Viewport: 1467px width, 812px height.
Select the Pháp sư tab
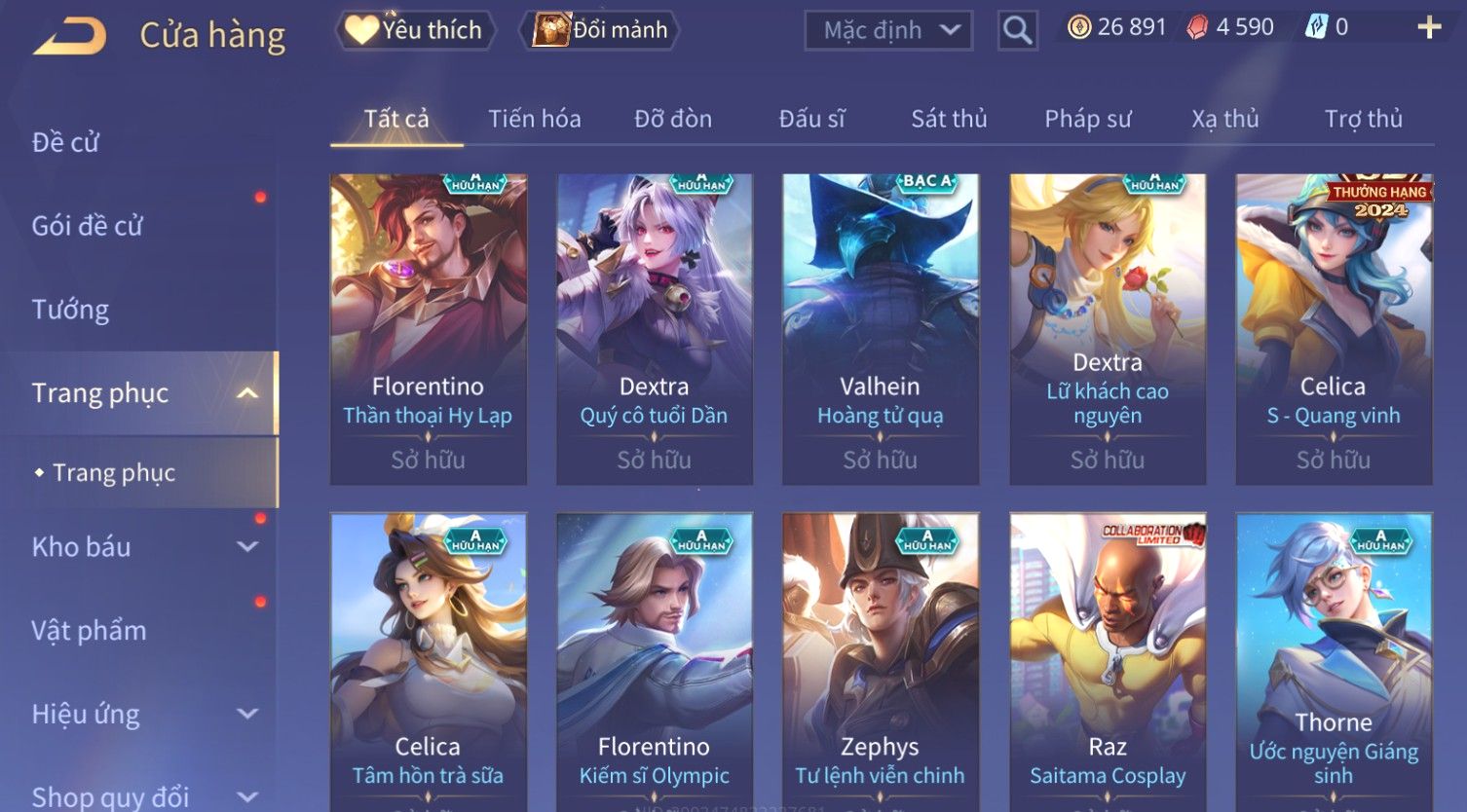click(x=1088, y=119)
